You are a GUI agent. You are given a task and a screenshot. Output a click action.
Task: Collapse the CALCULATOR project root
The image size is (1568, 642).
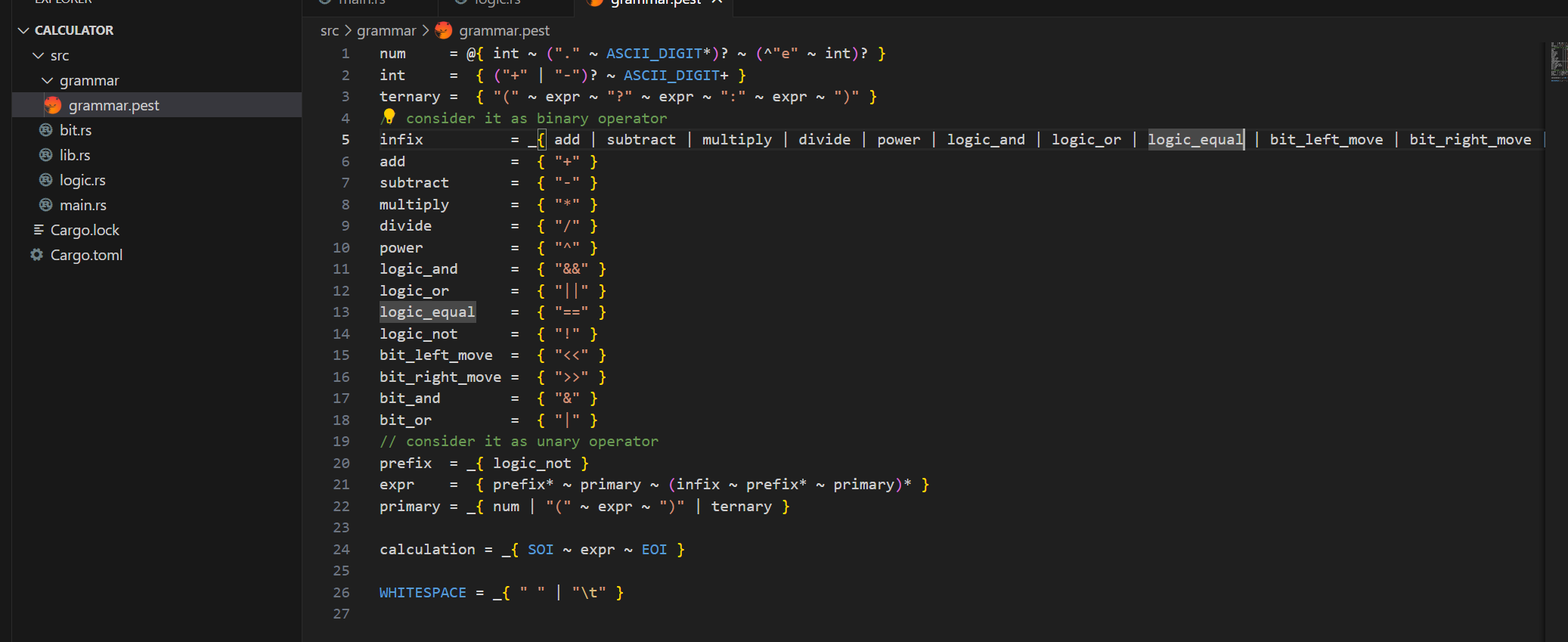point(23,30)
